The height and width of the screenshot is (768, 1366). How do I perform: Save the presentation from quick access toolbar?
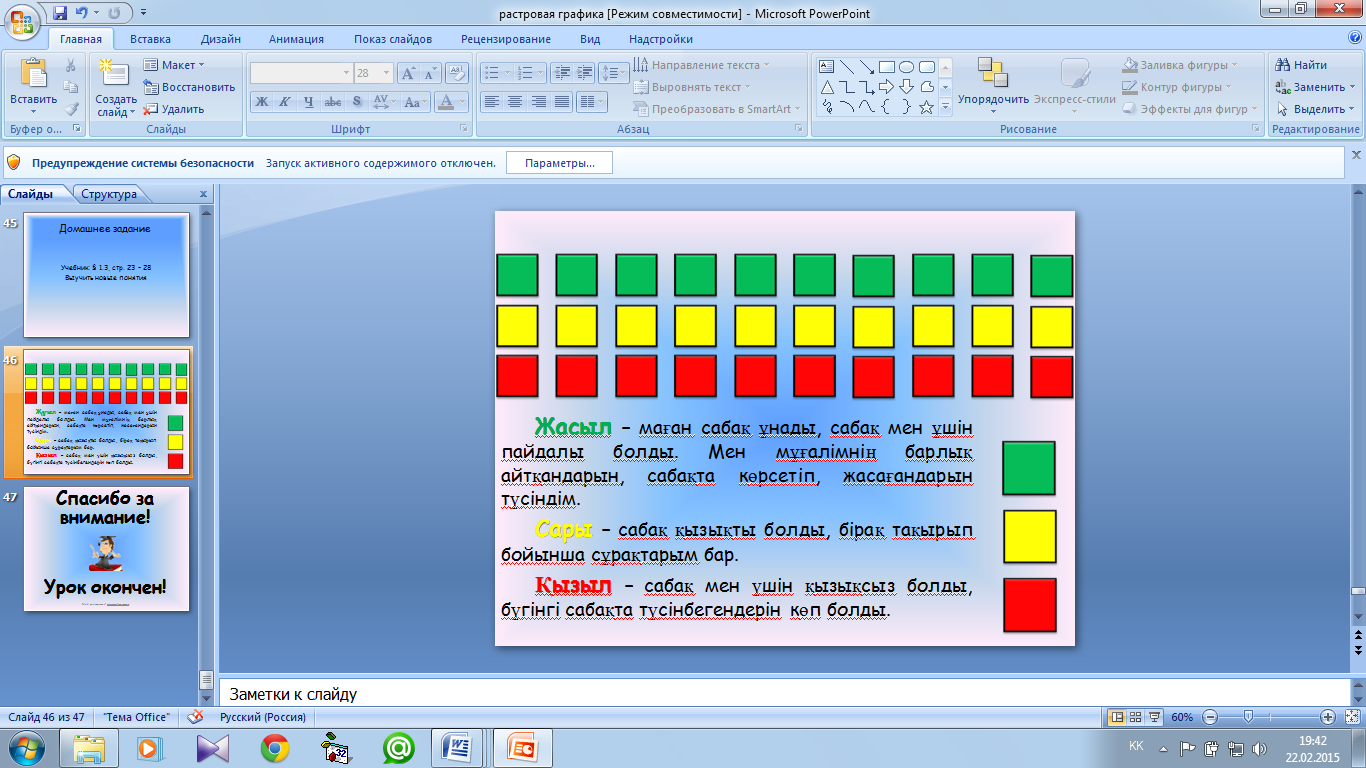(61, 13)
